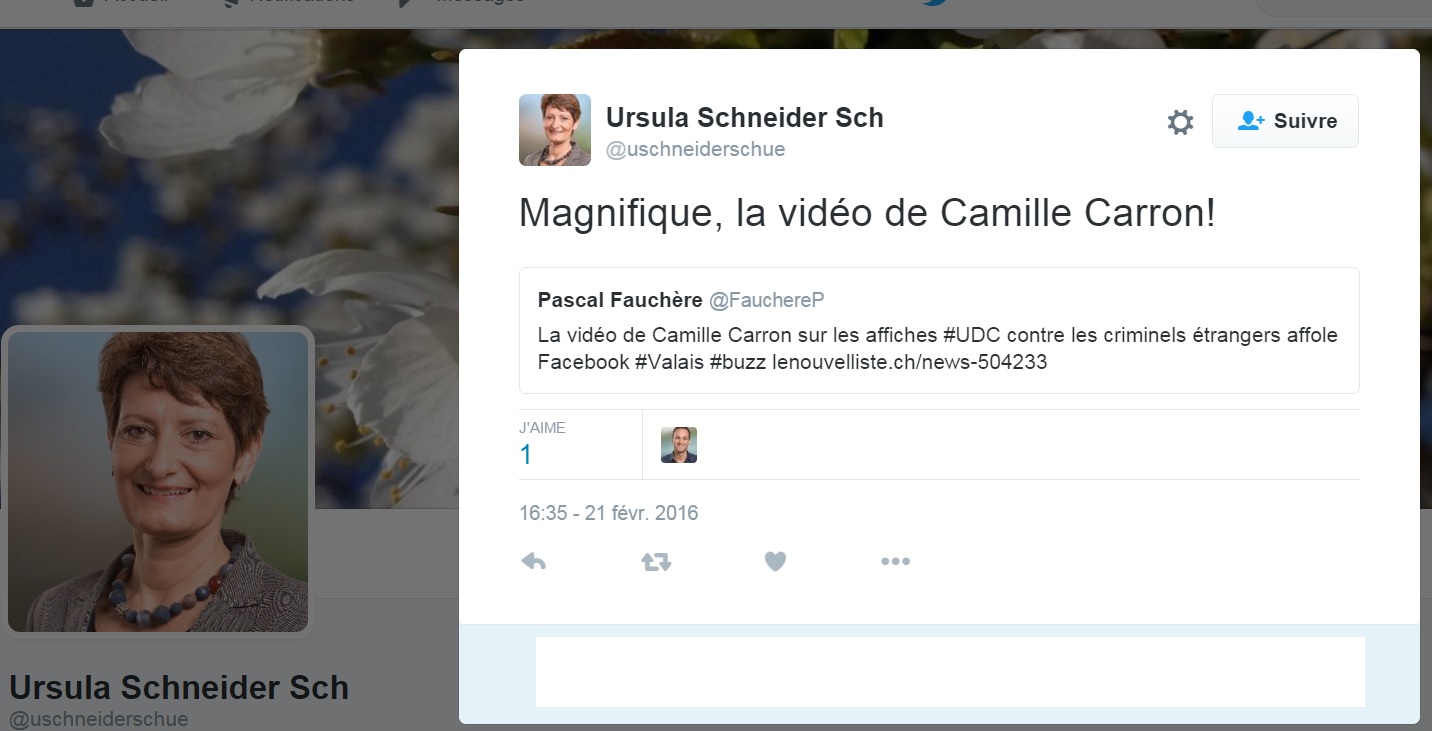The width and height of the screenshot is (1432, 731).
Task: Click the J'AIME count of 1
Action: [526, 455]
